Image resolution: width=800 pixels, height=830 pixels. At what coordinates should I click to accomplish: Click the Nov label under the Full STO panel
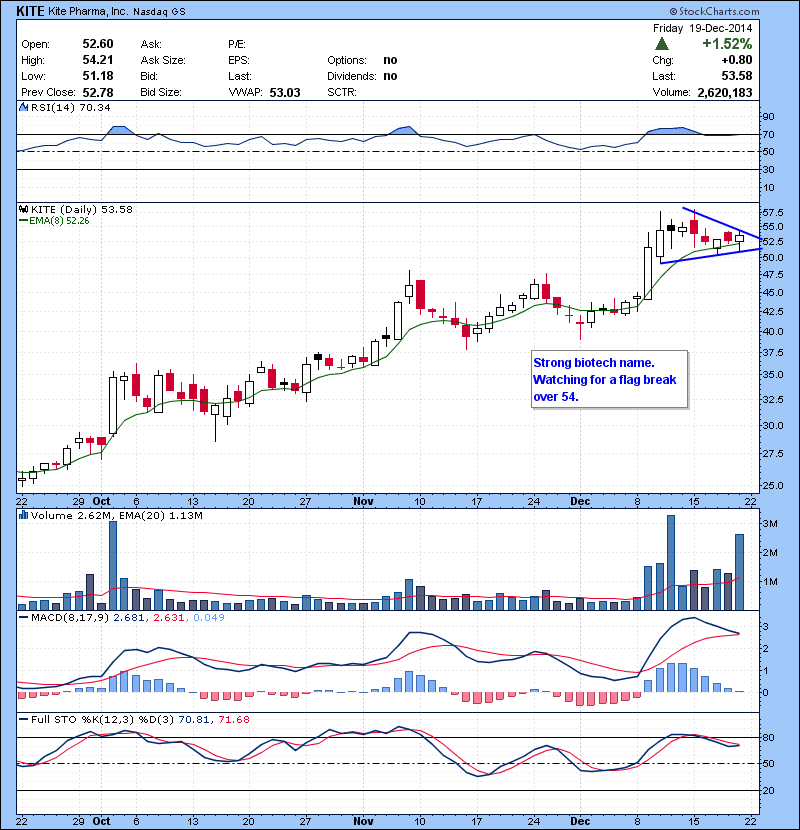tap(363, 821)
